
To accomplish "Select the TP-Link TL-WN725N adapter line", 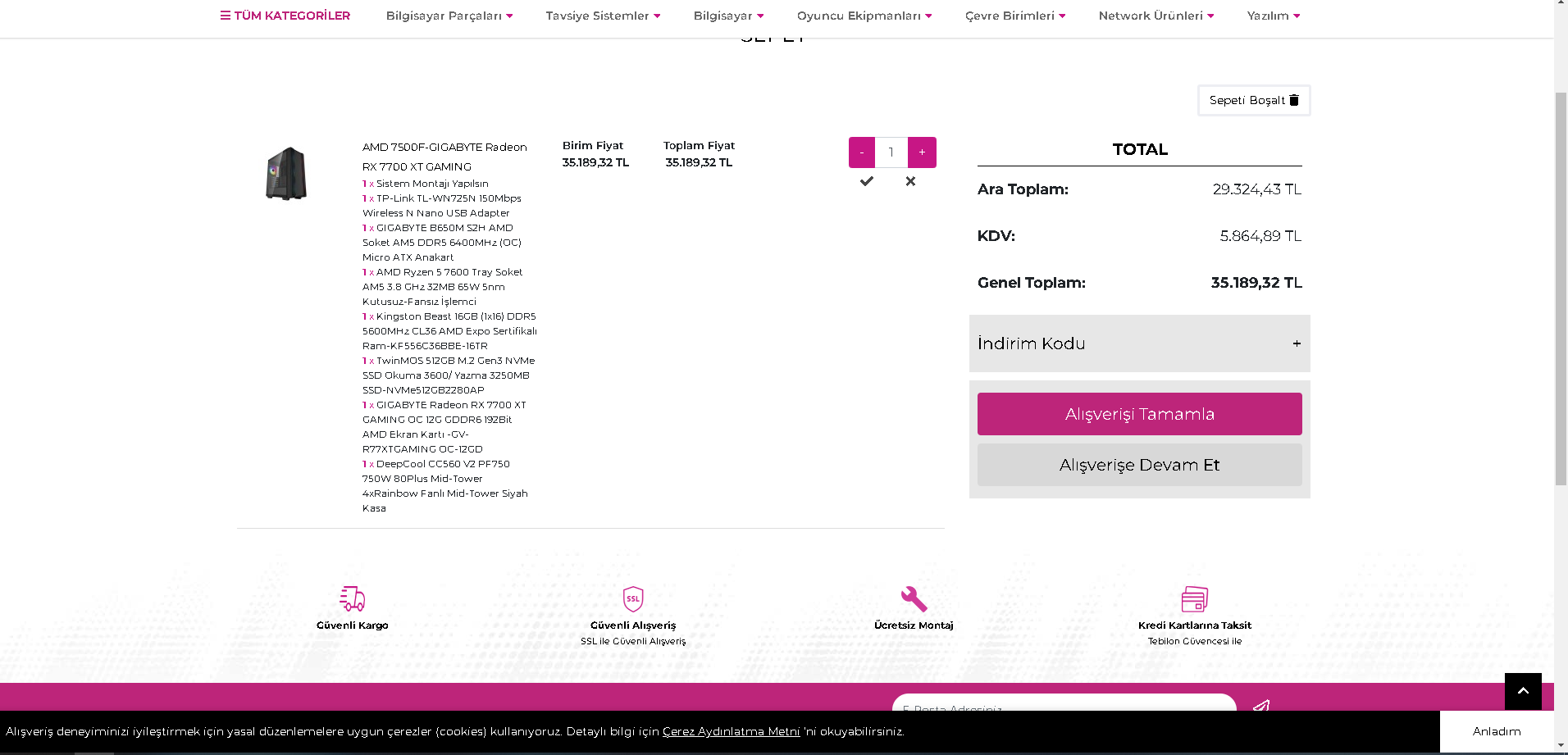I will pos(442,206).
